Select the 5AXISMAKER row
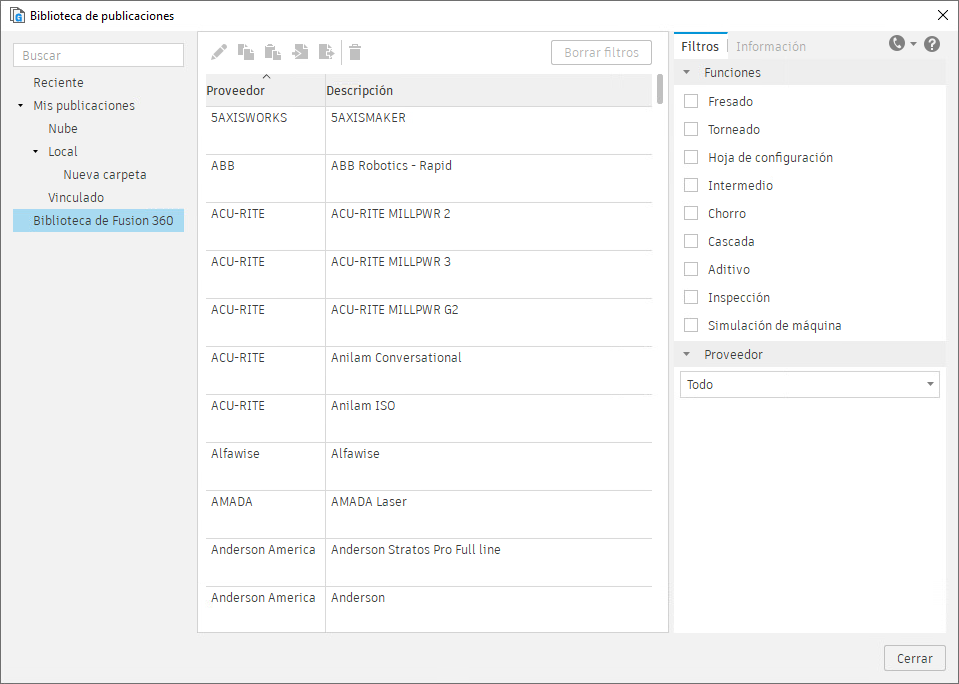 point(429,130)
